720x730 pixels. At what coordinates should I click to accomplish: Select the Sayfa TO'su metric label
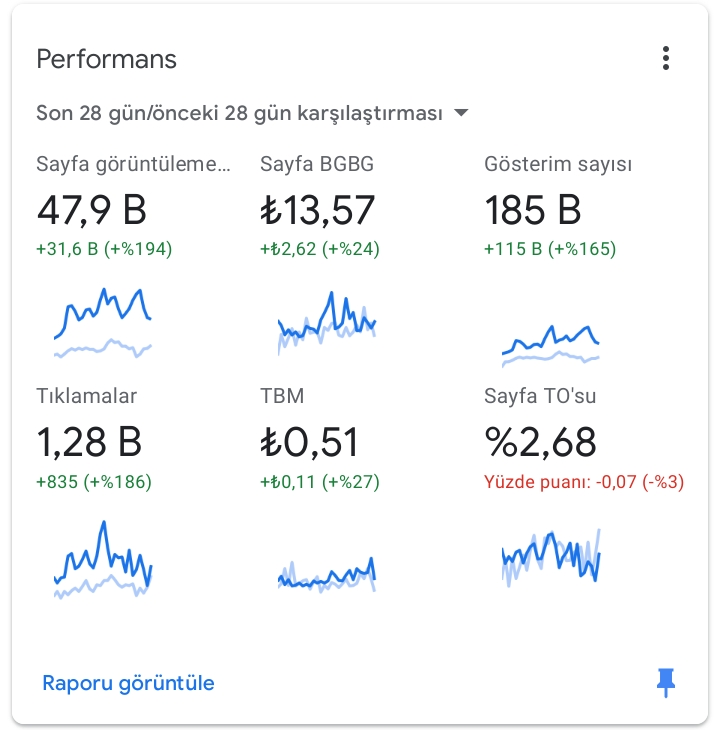(x=540, y=396)
